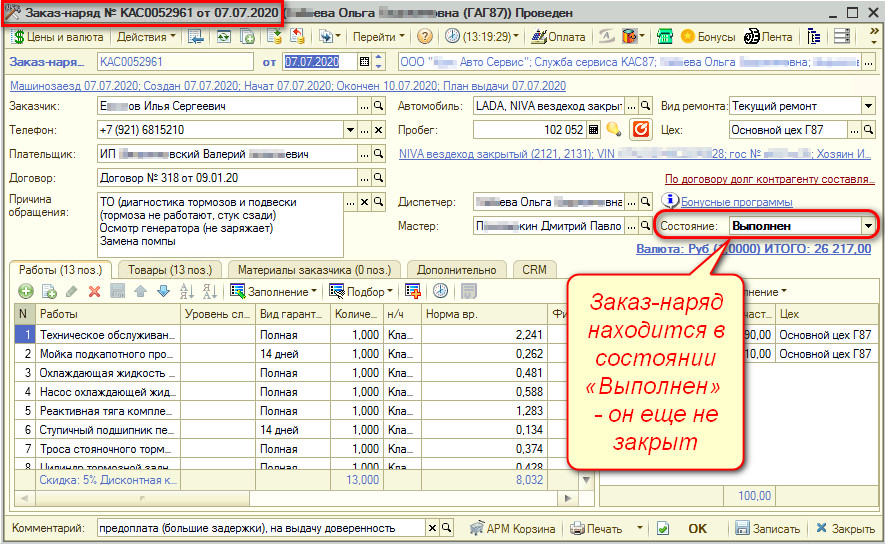The width and height of the screenshot is (885, 544).
Task: Open the Заполнение dropdown in Работы toolbar
Action: [273, 292]
